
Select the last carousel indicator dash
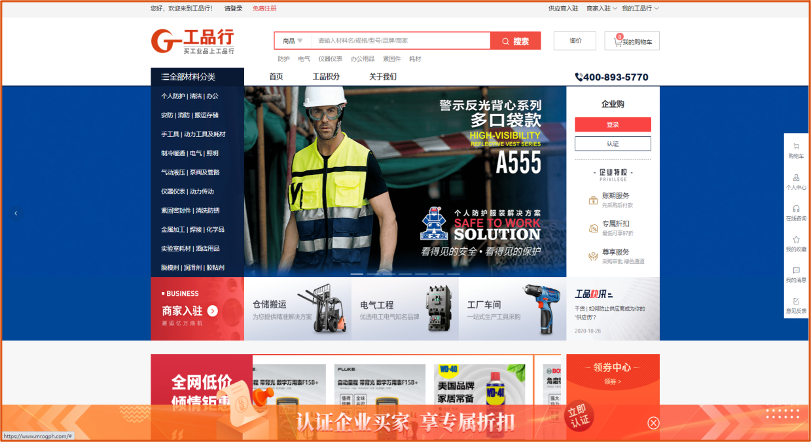(x=454, y=274)
